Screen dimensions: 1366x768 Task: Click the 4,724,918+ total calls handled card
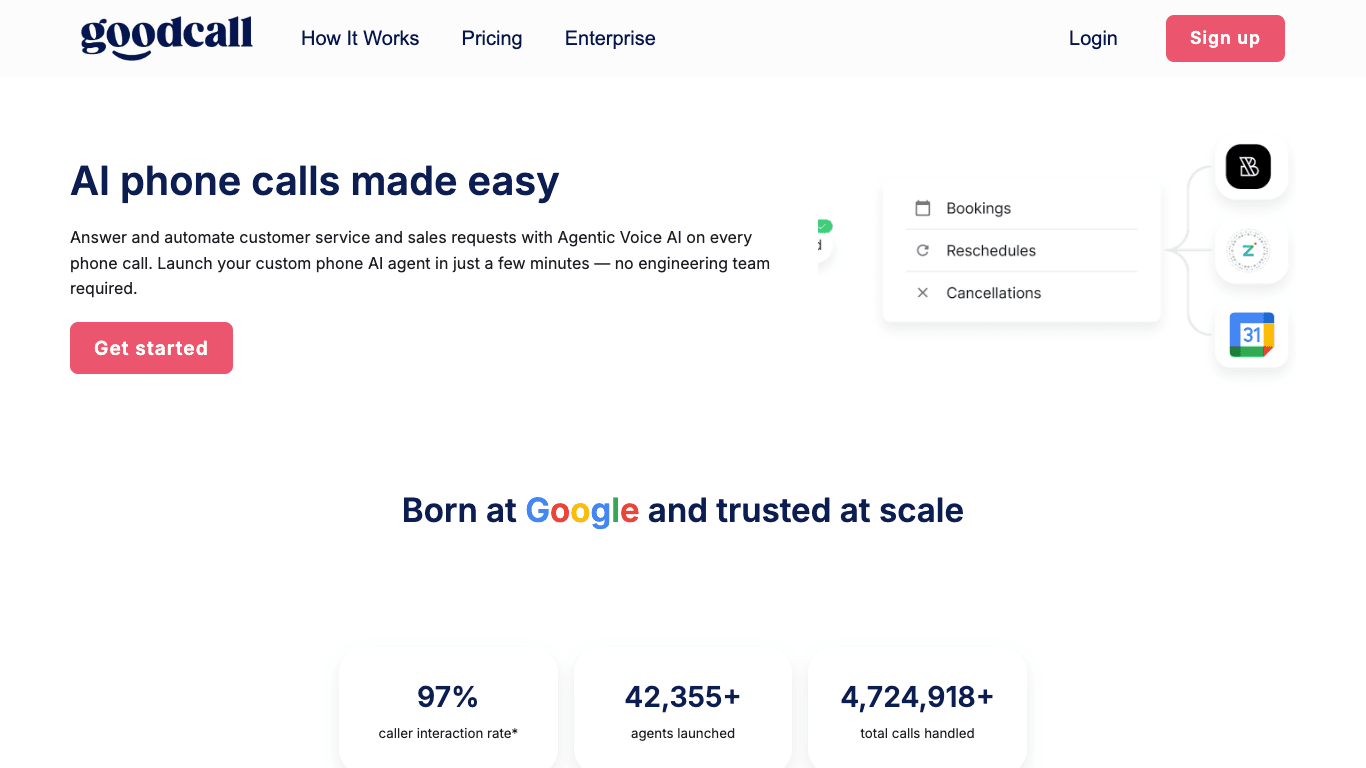point(917,709)
